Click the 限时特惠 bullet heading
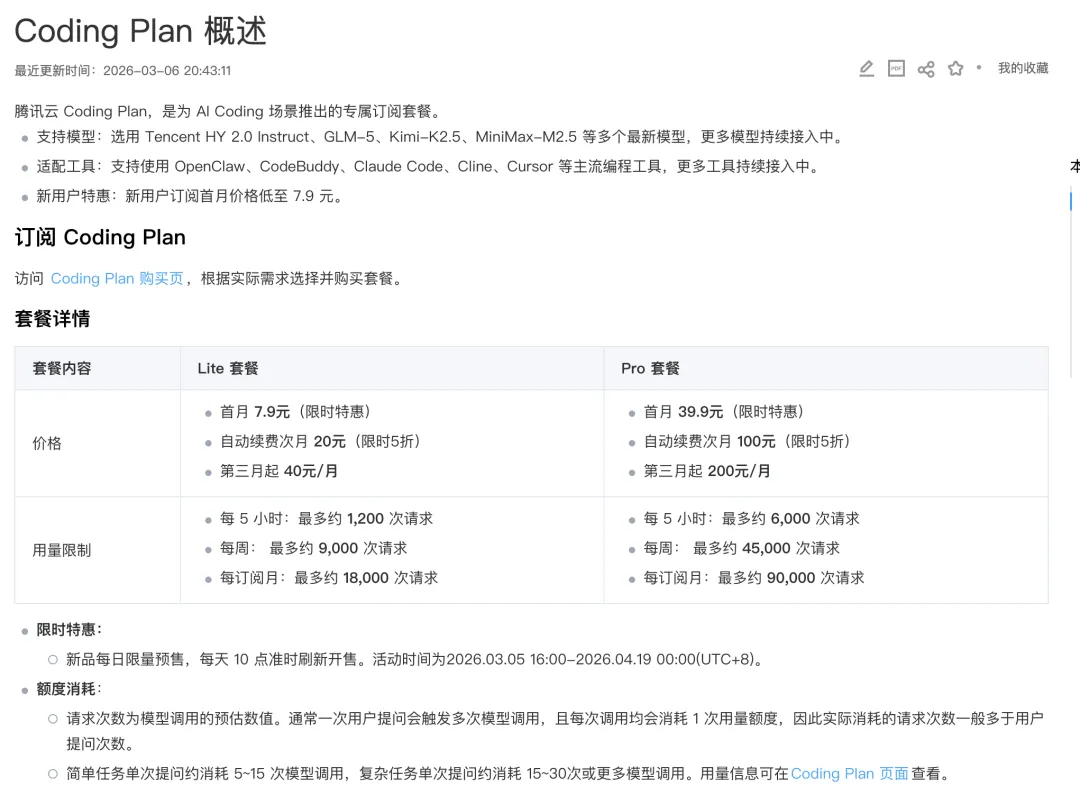Screen dimensions: 1080x804 pyautogui.click(x=69, y=630)
